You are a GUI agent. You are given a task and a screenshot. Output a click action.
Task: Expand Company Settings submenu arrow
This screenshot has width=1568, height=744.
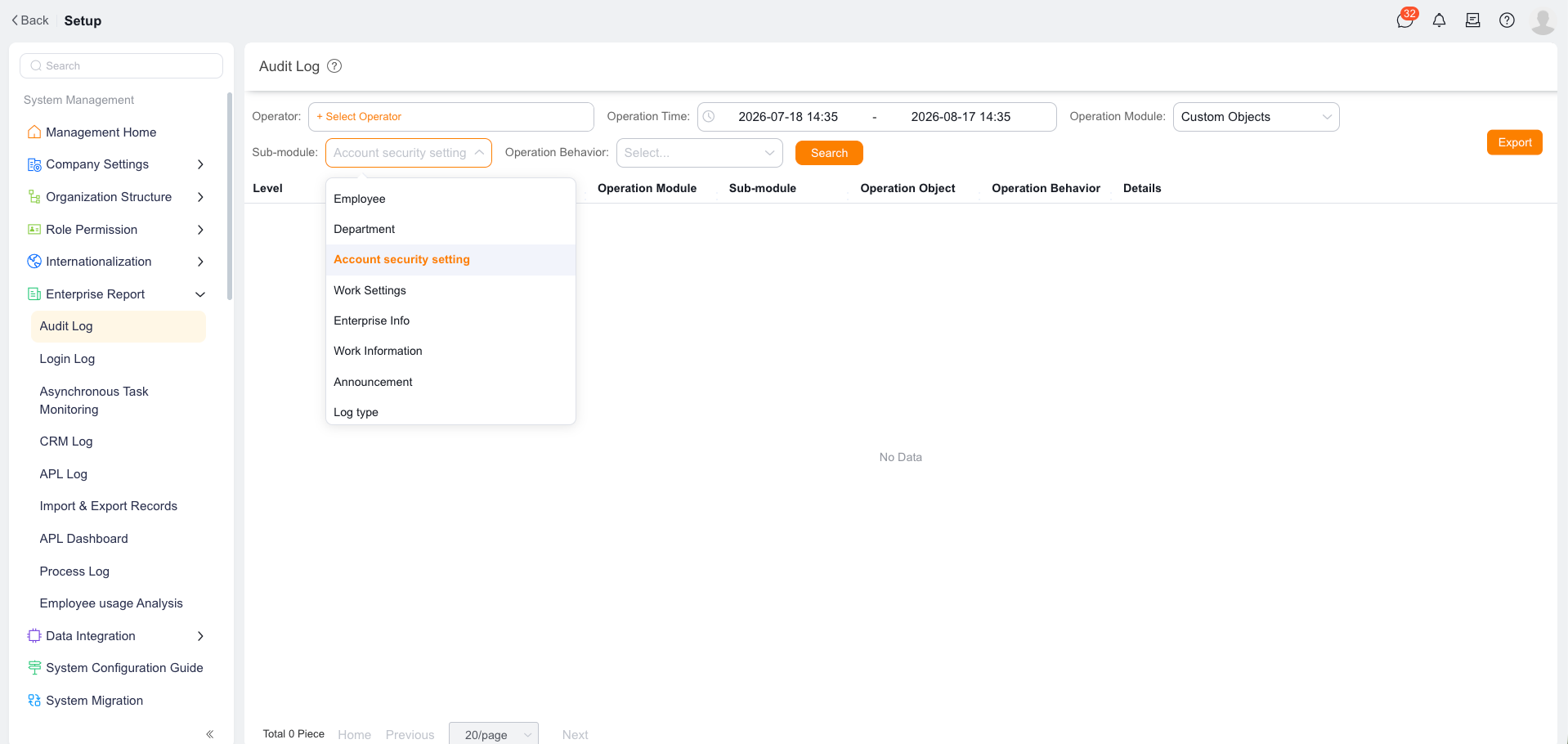coord(200,164)
